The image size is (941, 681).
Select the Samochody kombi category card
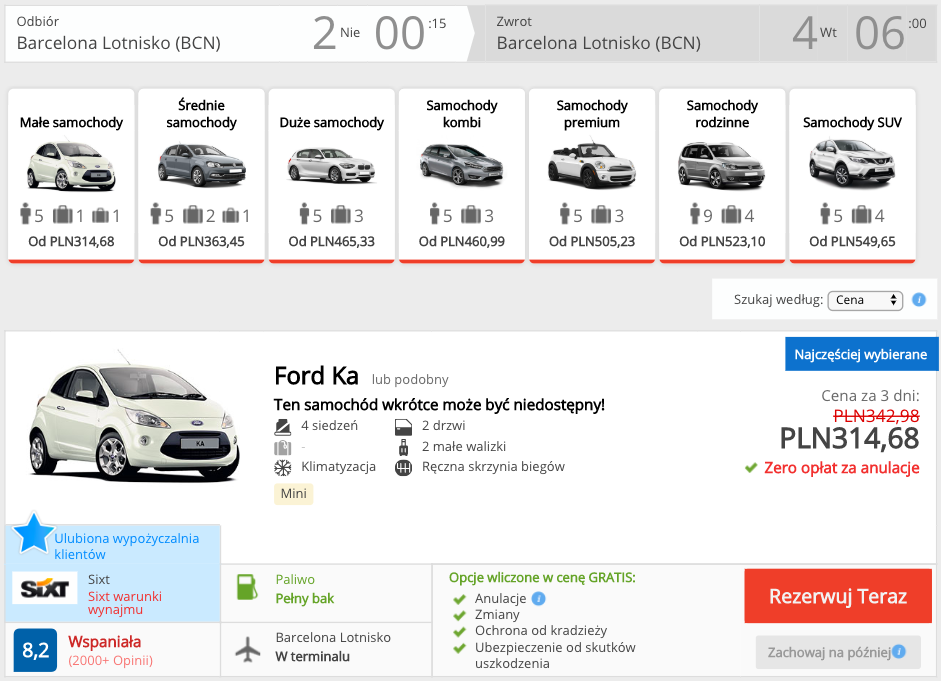[461, 176]
